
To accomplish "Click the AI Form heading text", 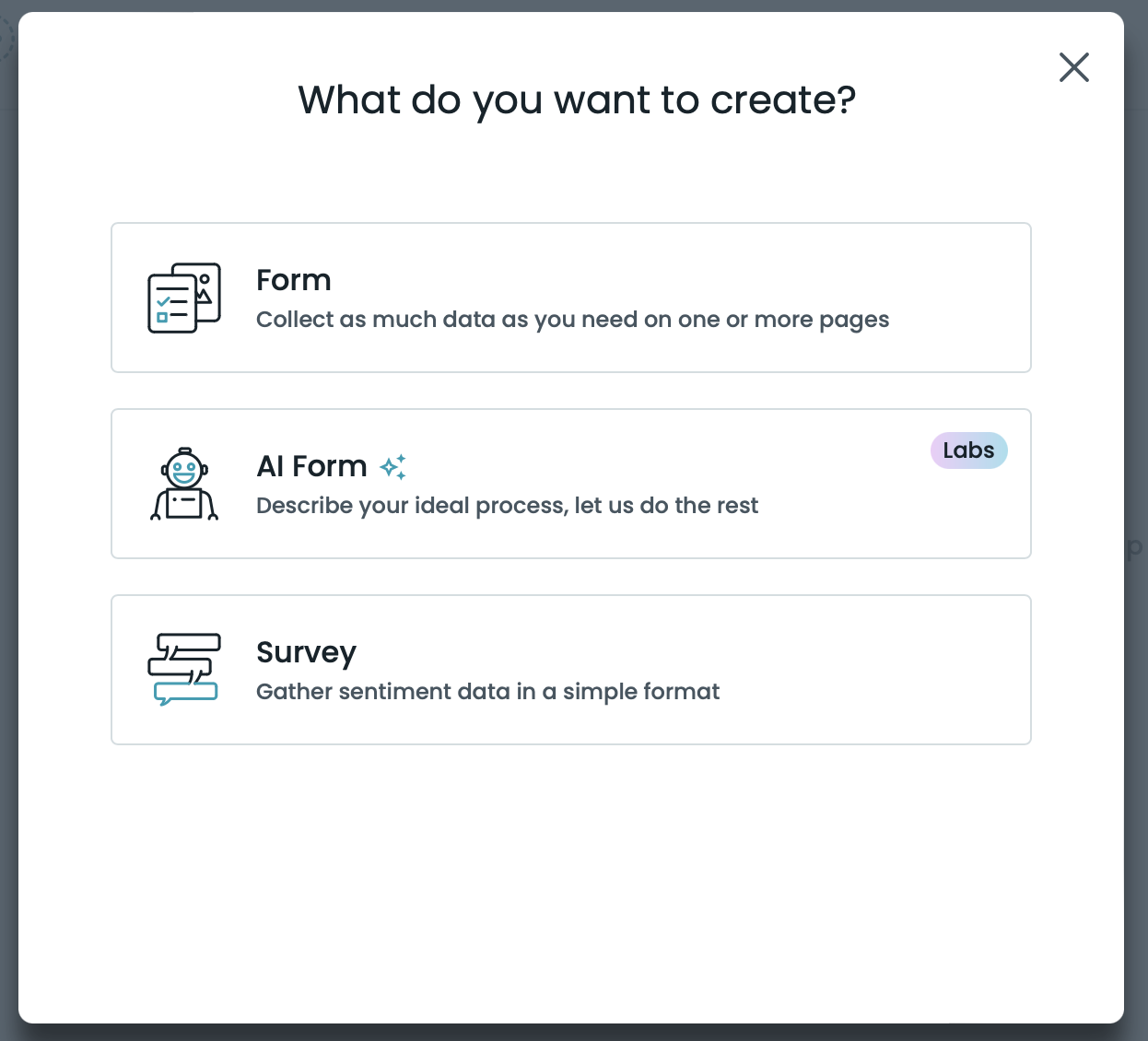I will [x=311, y=466].
